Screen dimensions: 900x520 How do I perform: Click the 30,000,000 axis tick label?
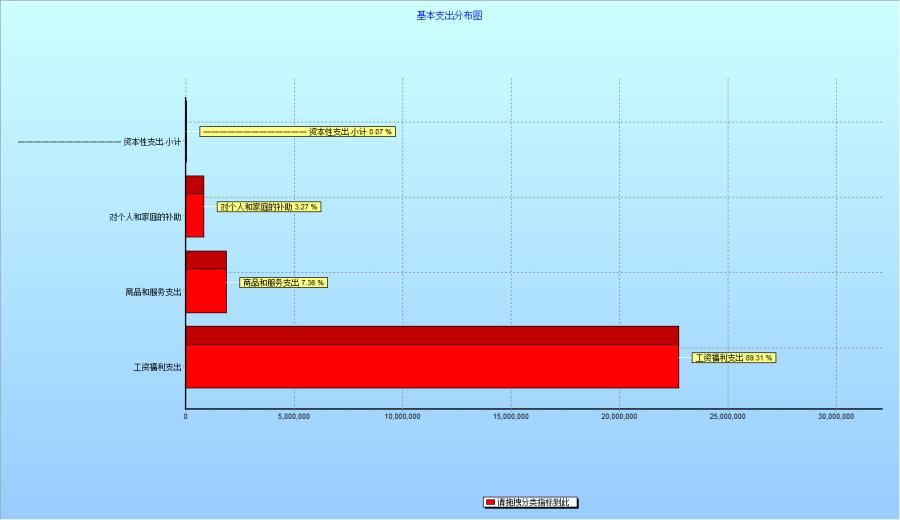836,416
